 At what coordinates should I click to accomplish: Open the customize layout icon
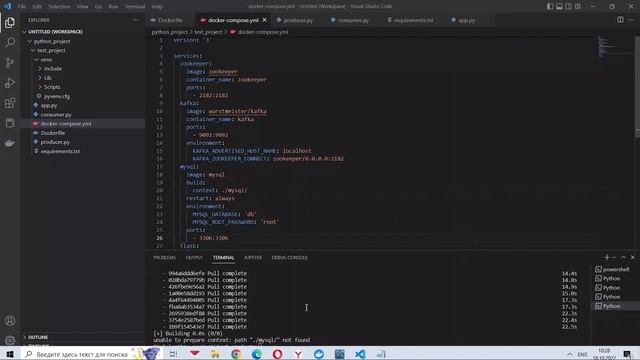tap(578, 6)
